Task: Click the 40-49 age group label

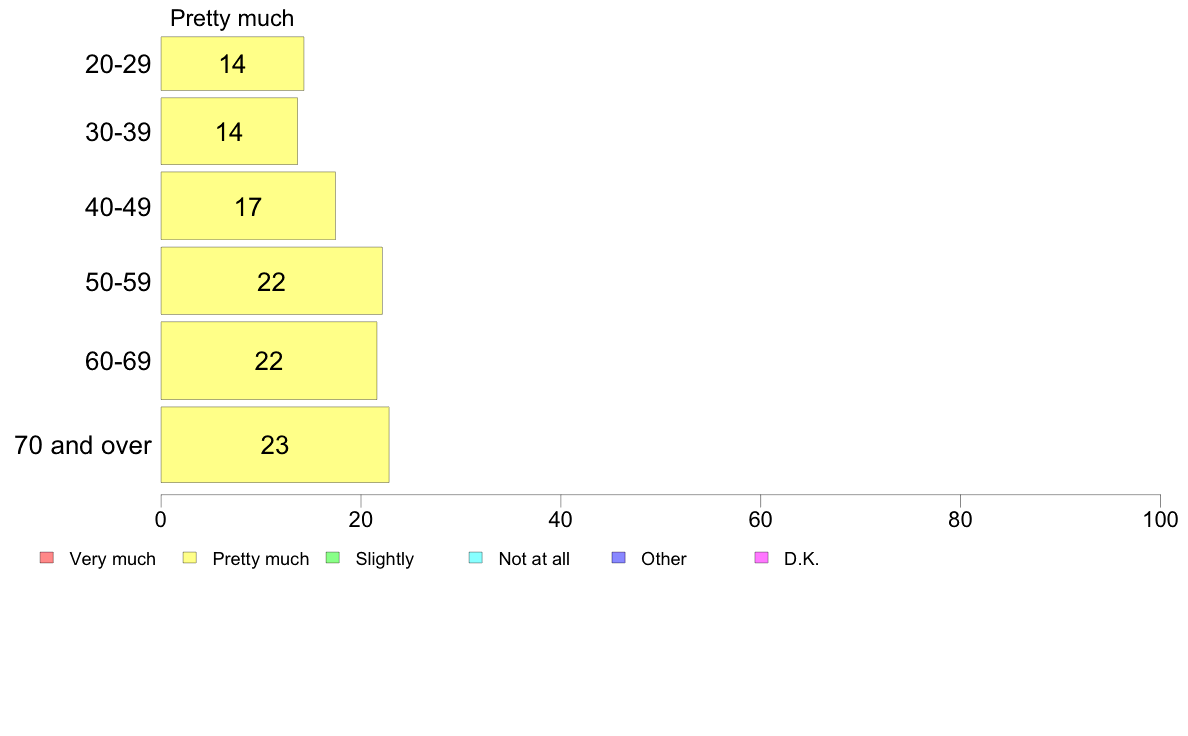Action: pyautogui.click(x=118, y=207)
